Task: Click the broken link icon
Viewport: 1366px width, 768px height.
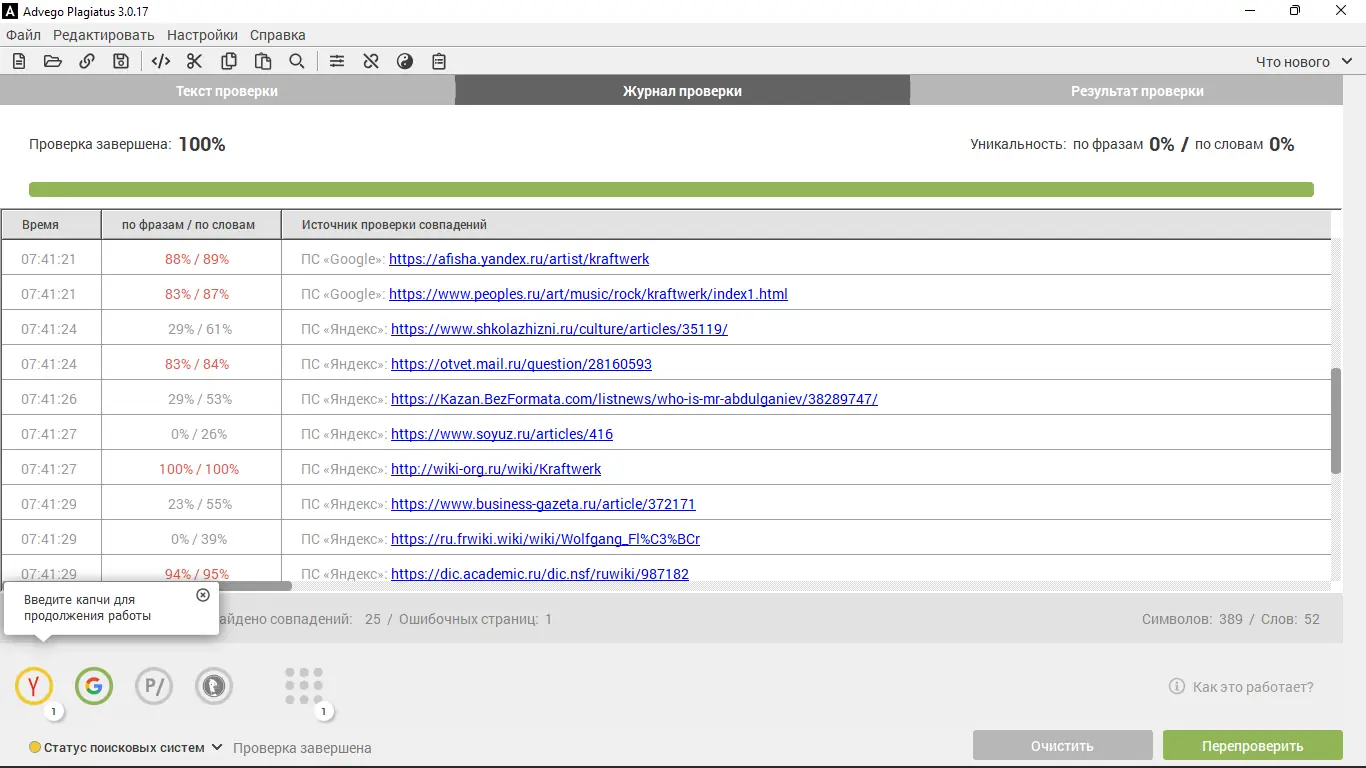Action: [371, 61]
